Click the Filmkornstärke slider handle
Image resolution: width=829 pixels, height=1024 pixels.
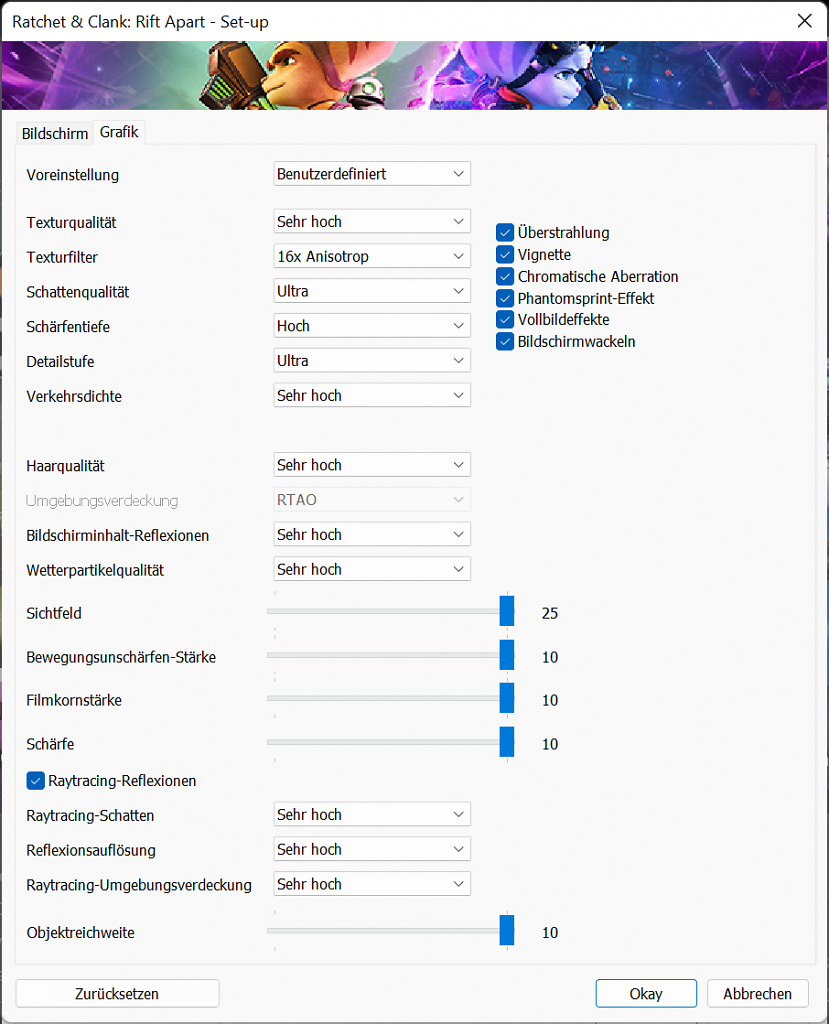pyautogui.click(x=507, y=697)
